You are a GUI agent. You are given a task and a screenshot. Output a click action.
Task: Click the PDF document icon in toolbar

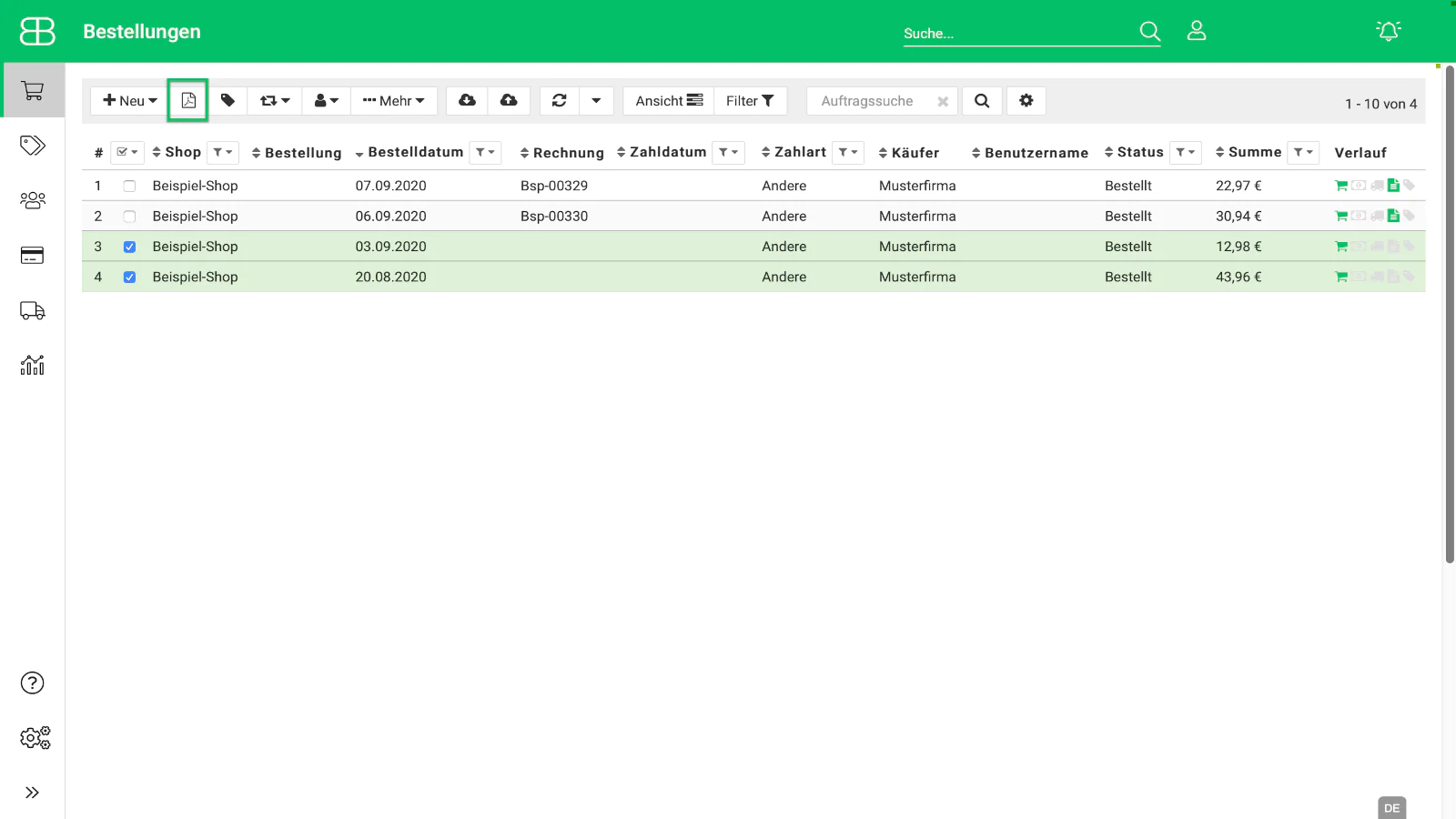click(188, 101)
